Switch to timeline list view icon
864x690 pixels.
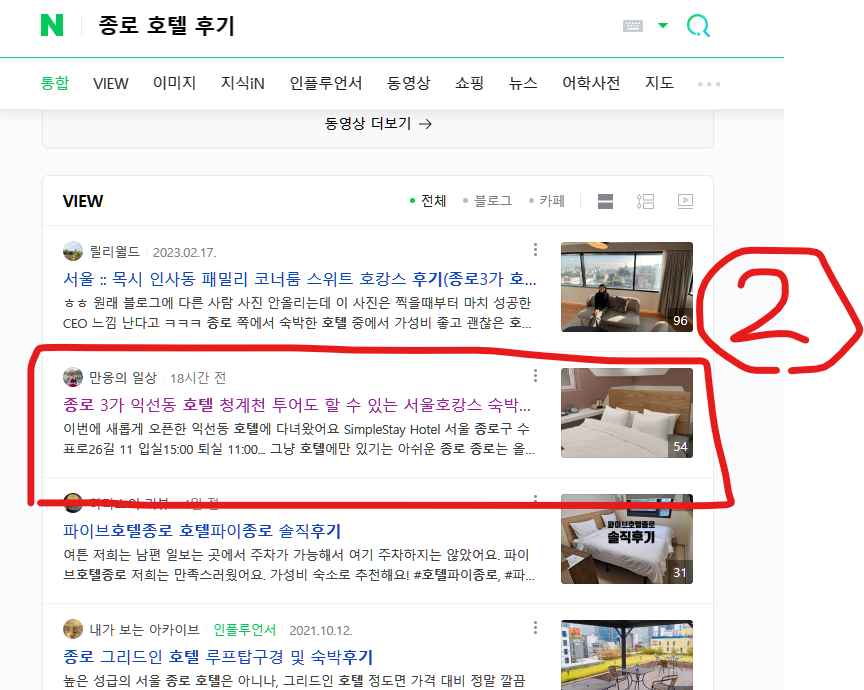645,201
